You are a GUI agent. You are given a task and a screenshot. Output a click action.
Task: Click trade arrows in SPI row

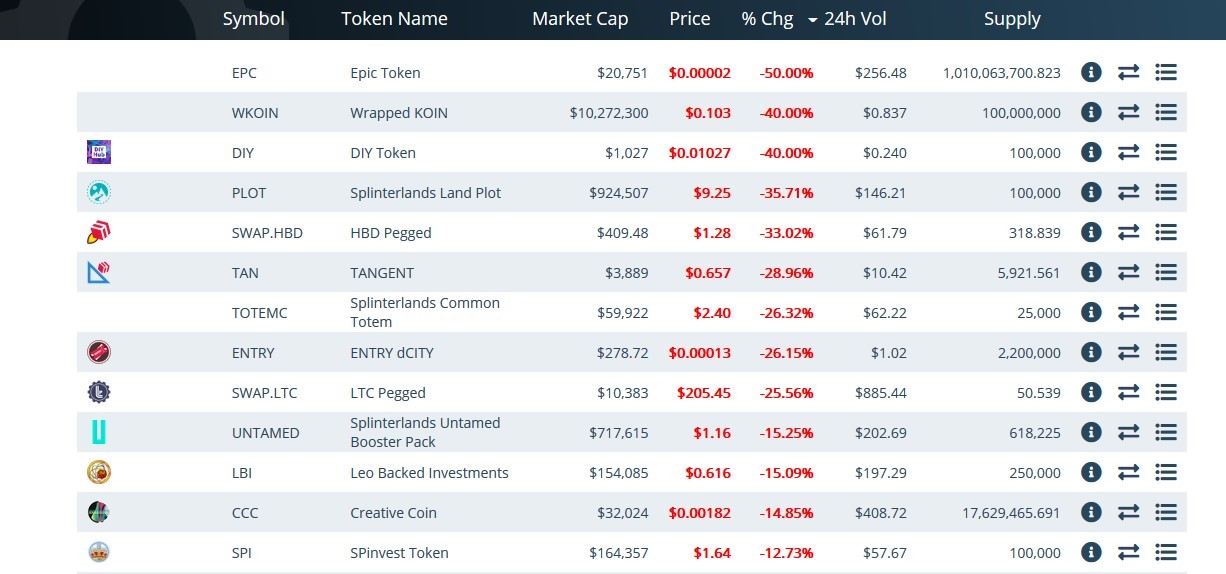coord(1128,552)
